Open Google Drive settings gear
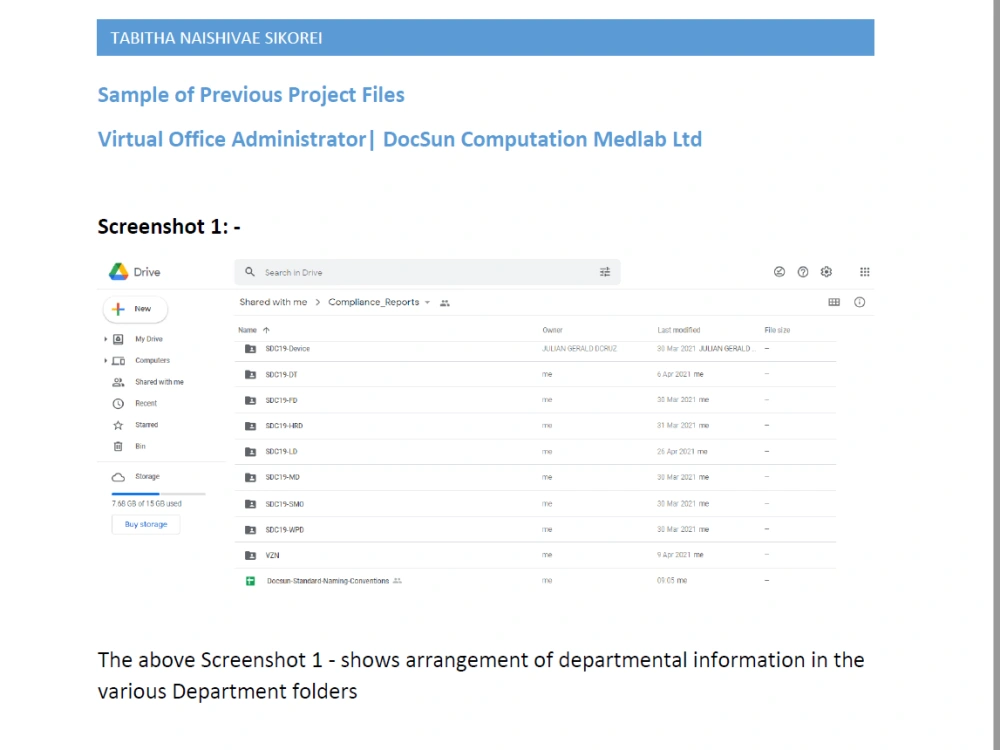Image resolution: width=1000 pixels, height=750 pixels. click(x=826, y=271)
